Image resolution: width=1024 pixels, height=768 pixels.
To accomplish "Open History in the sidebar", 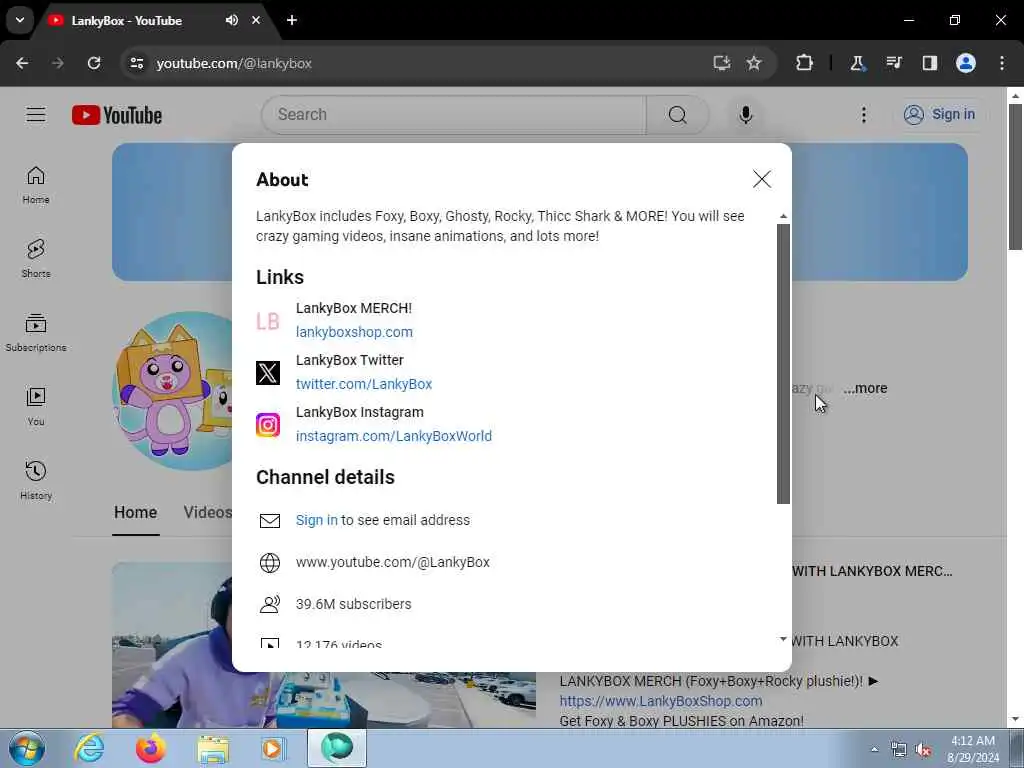I will coord(36,480).
